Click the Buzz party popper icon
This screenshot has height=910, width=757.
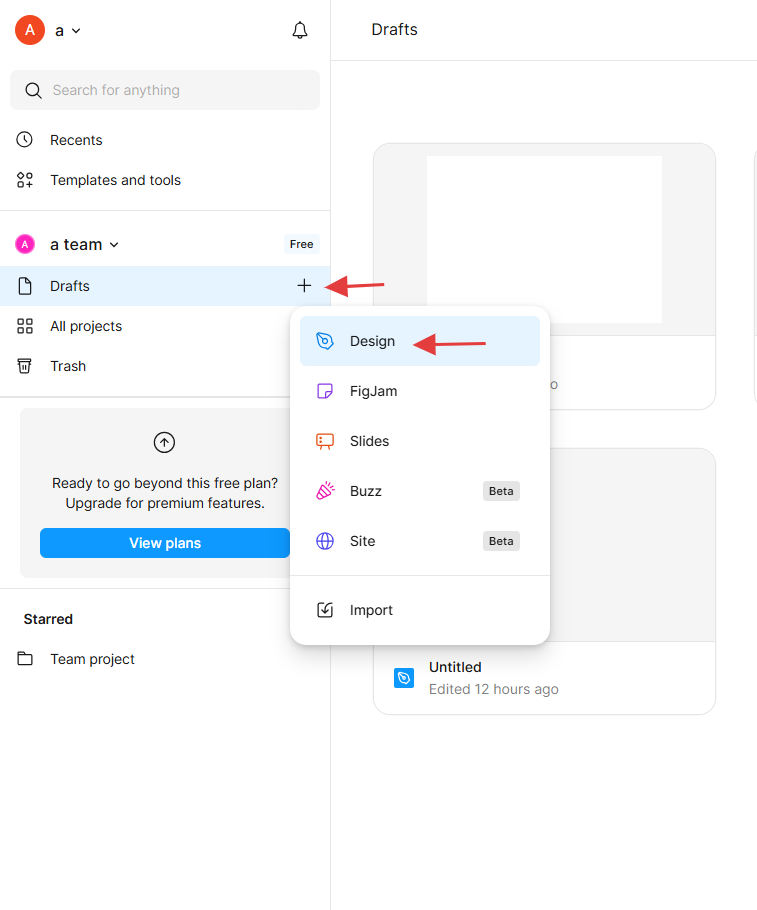tap(325, 491)
